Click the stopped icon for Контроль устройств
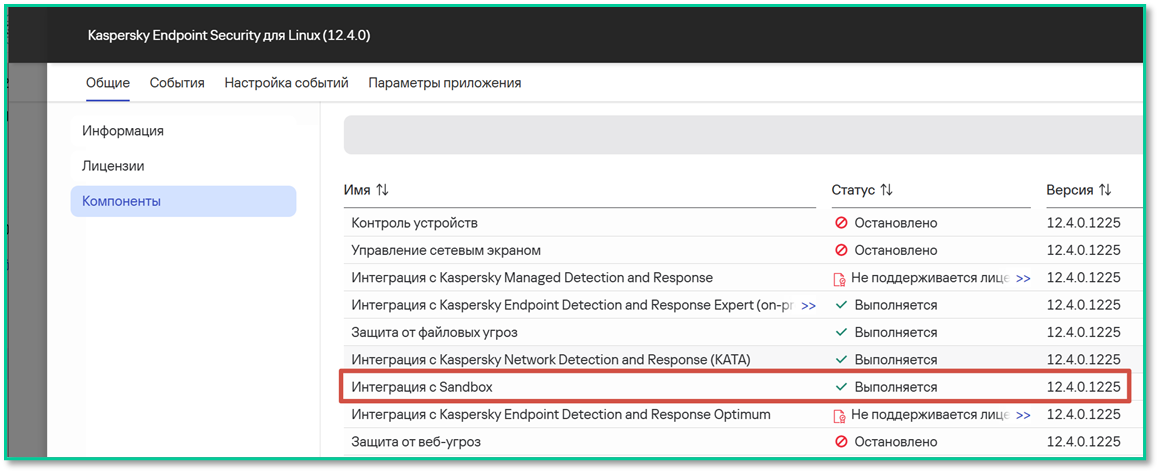 pos(840,222)
